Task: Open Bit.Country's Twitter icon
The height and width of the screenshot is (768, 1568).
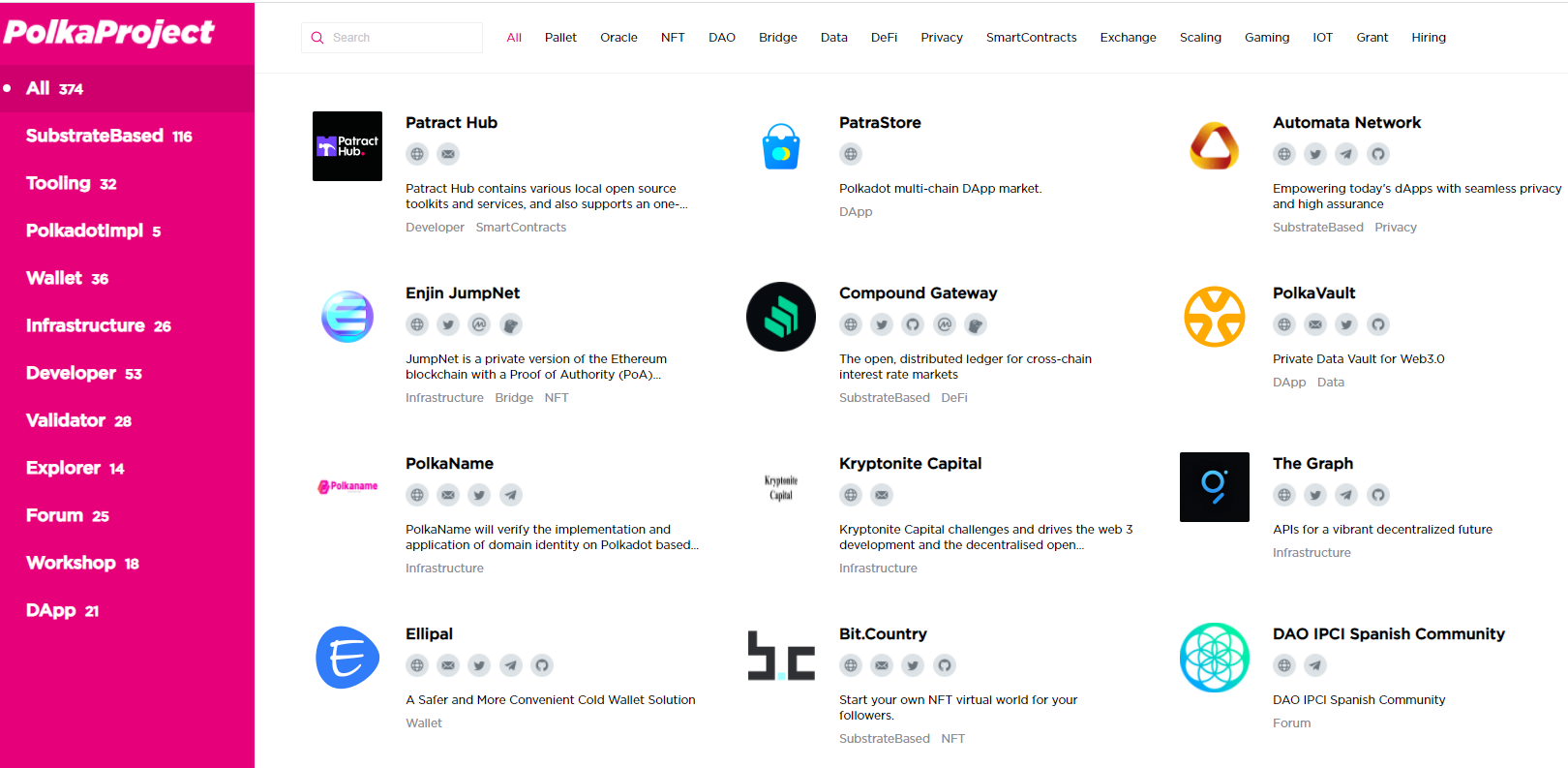Action: pos(913,665)
